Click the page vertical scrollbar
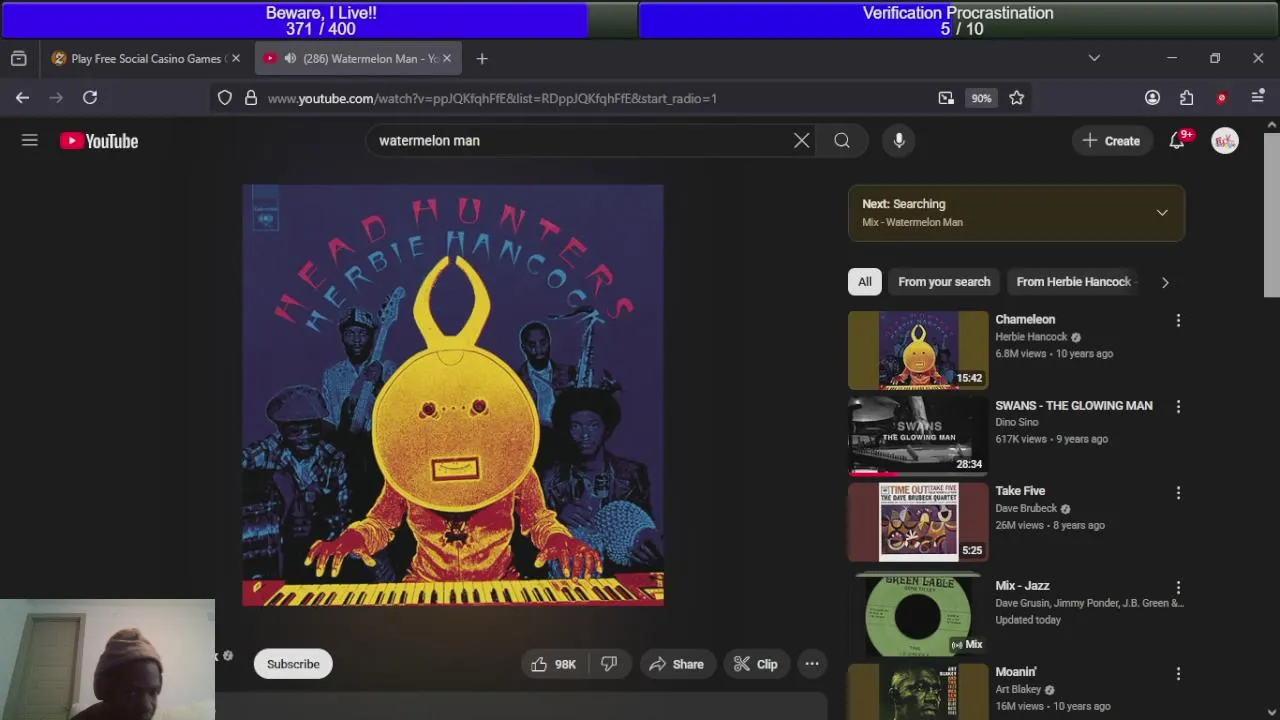 [x=1272, y=214]
